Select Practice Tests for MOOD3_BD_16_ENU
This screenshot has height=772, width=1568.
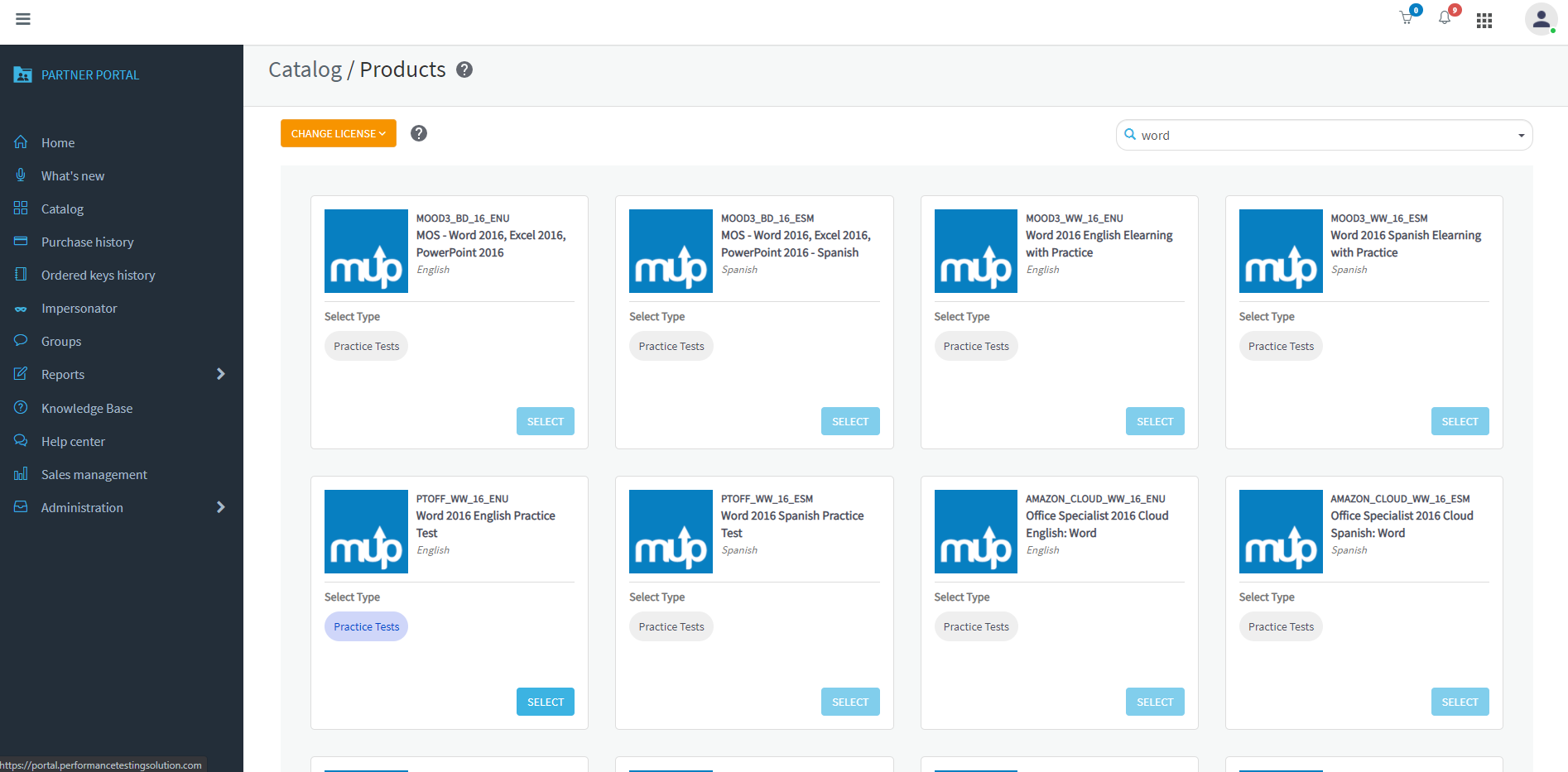[x=366, y=346]
